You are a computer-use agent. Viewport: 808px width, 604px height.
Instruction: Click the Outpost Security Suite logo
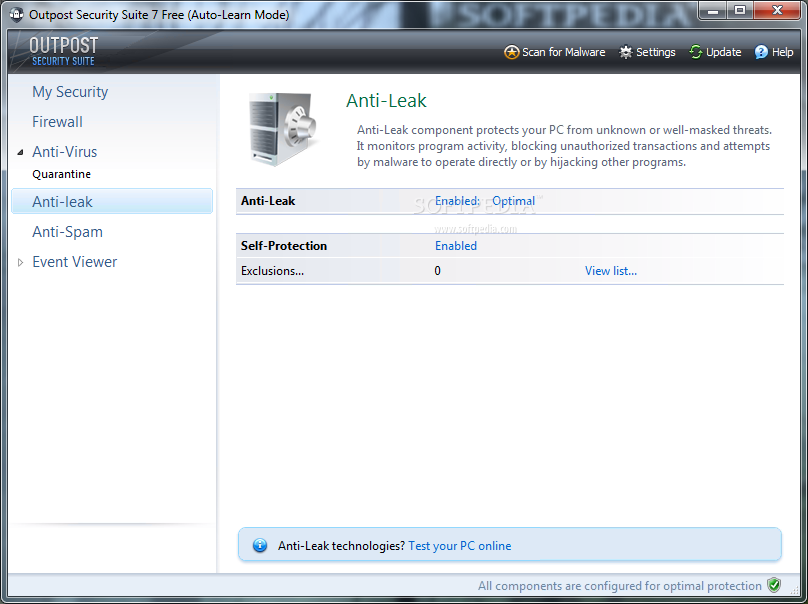pos(63,52)
